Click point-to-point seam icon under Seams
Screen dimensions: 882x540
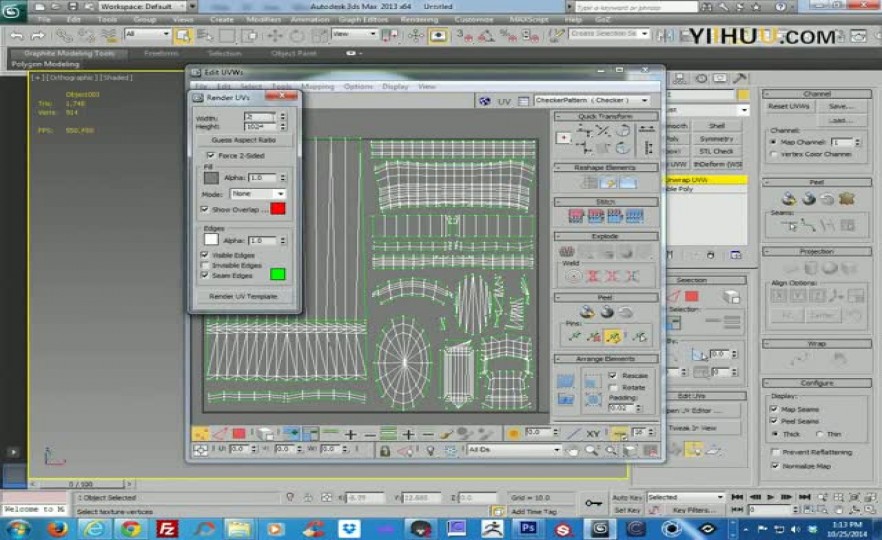tap(808, 226)
